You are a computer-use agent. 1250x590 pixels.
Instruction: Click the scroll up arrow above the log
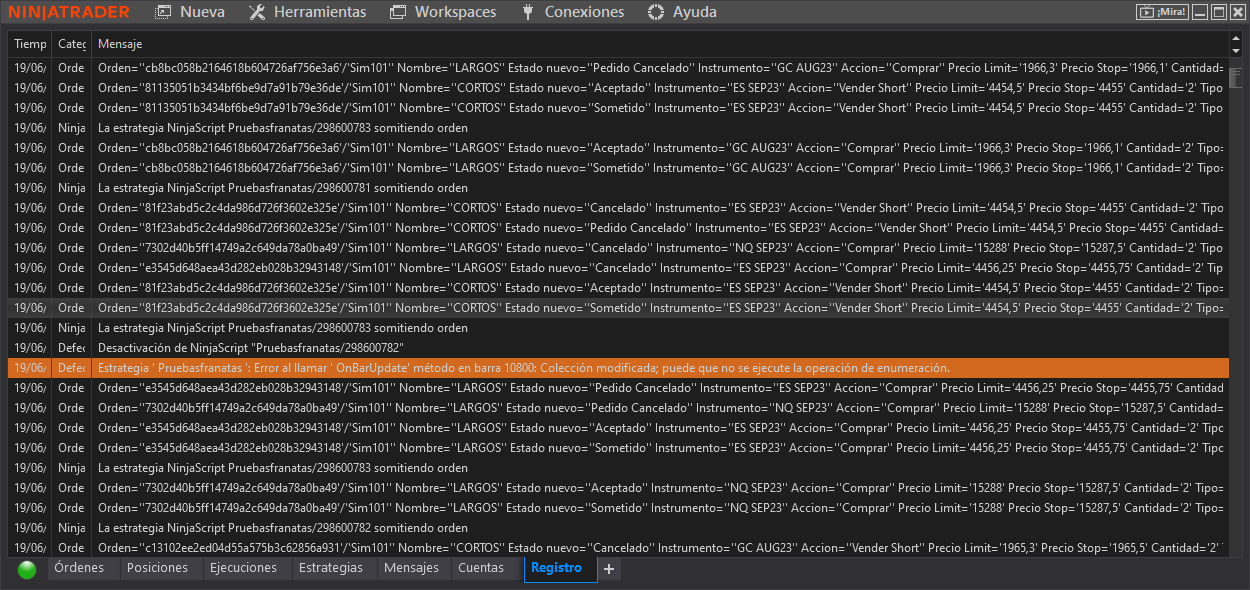pos(1235,39)
